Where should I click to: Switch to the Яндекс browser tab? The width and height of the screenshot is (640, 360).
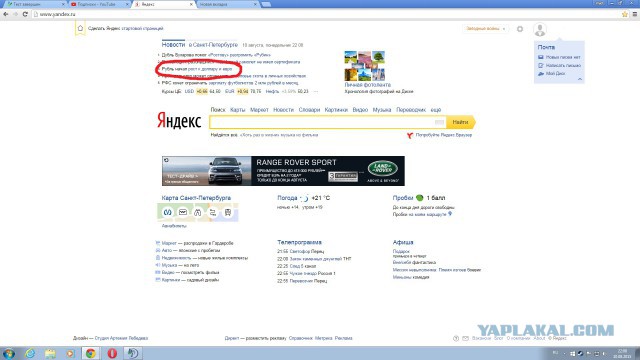pos(163,4)
